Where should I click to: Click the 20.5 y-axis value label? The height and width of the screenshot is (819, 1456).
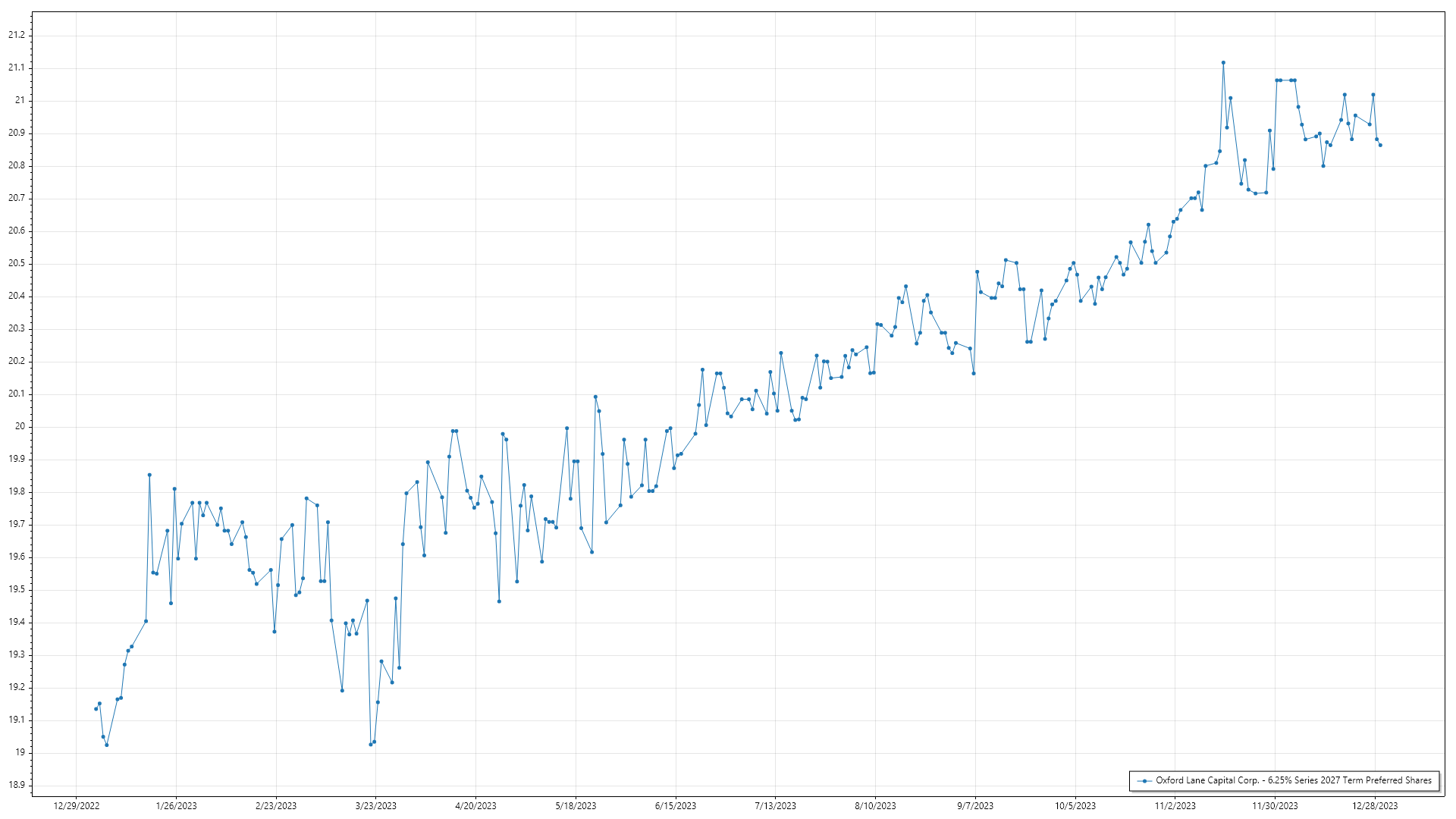click(x=17, y=264)
